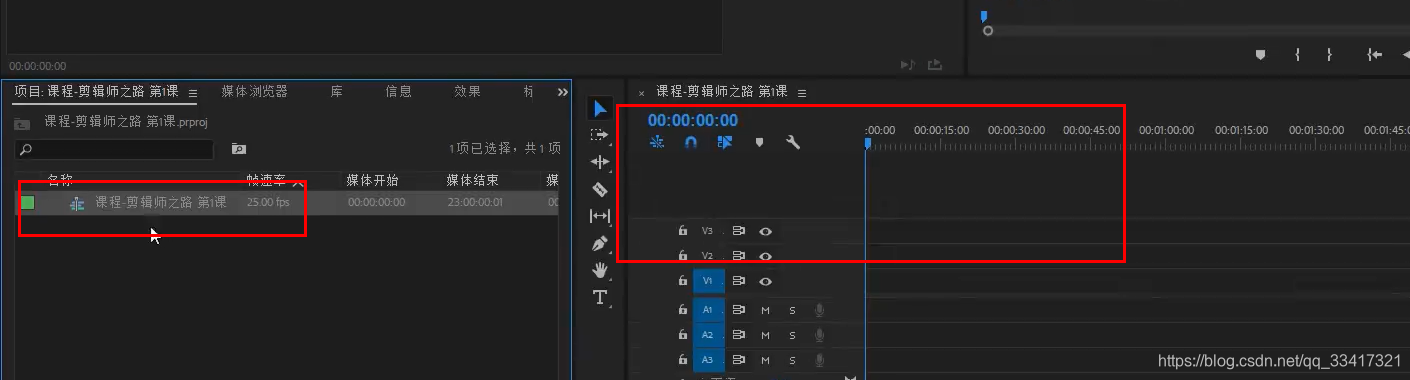Toggle sync lock for A1 track
The width and height of the screenshot is (1410, 380).
(x=739, y=309)
